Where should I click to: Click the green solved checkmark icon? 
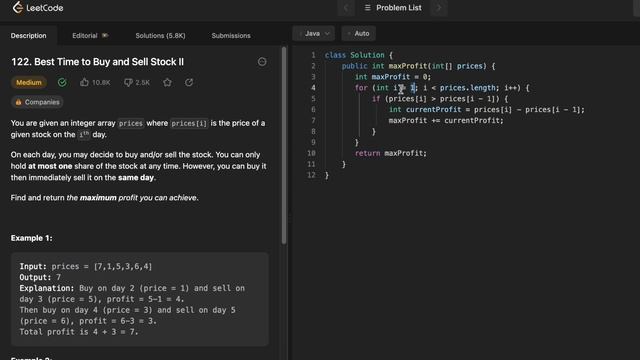point(62,82)
